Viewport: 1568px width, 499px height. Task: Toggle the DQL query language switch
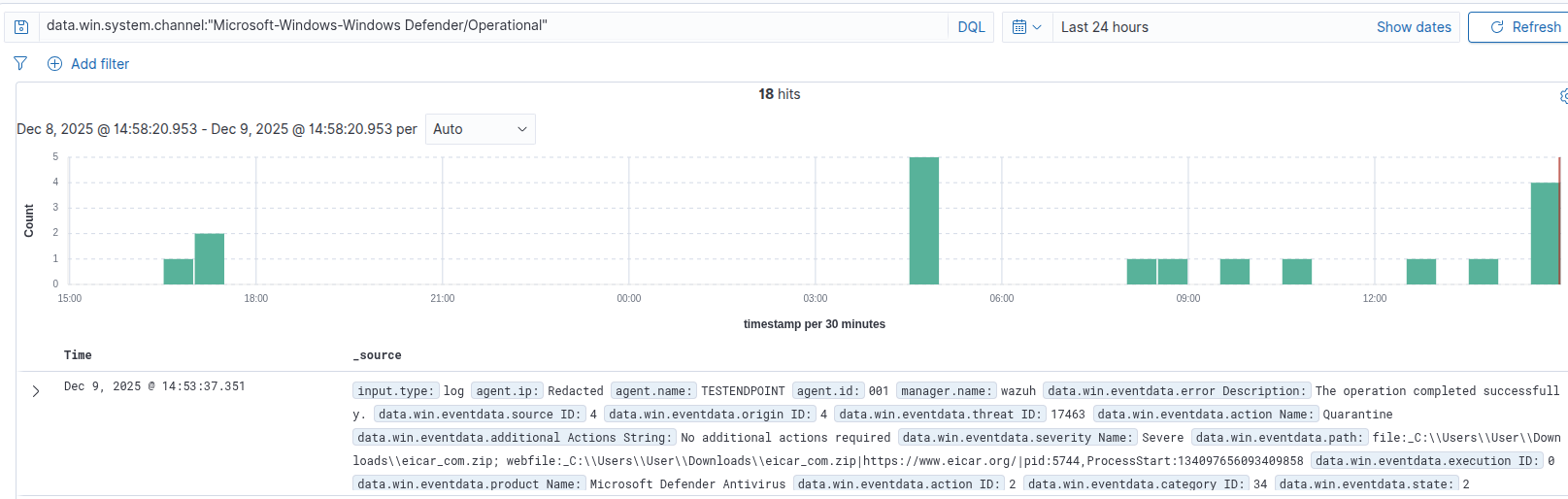[x=971, y=27]
